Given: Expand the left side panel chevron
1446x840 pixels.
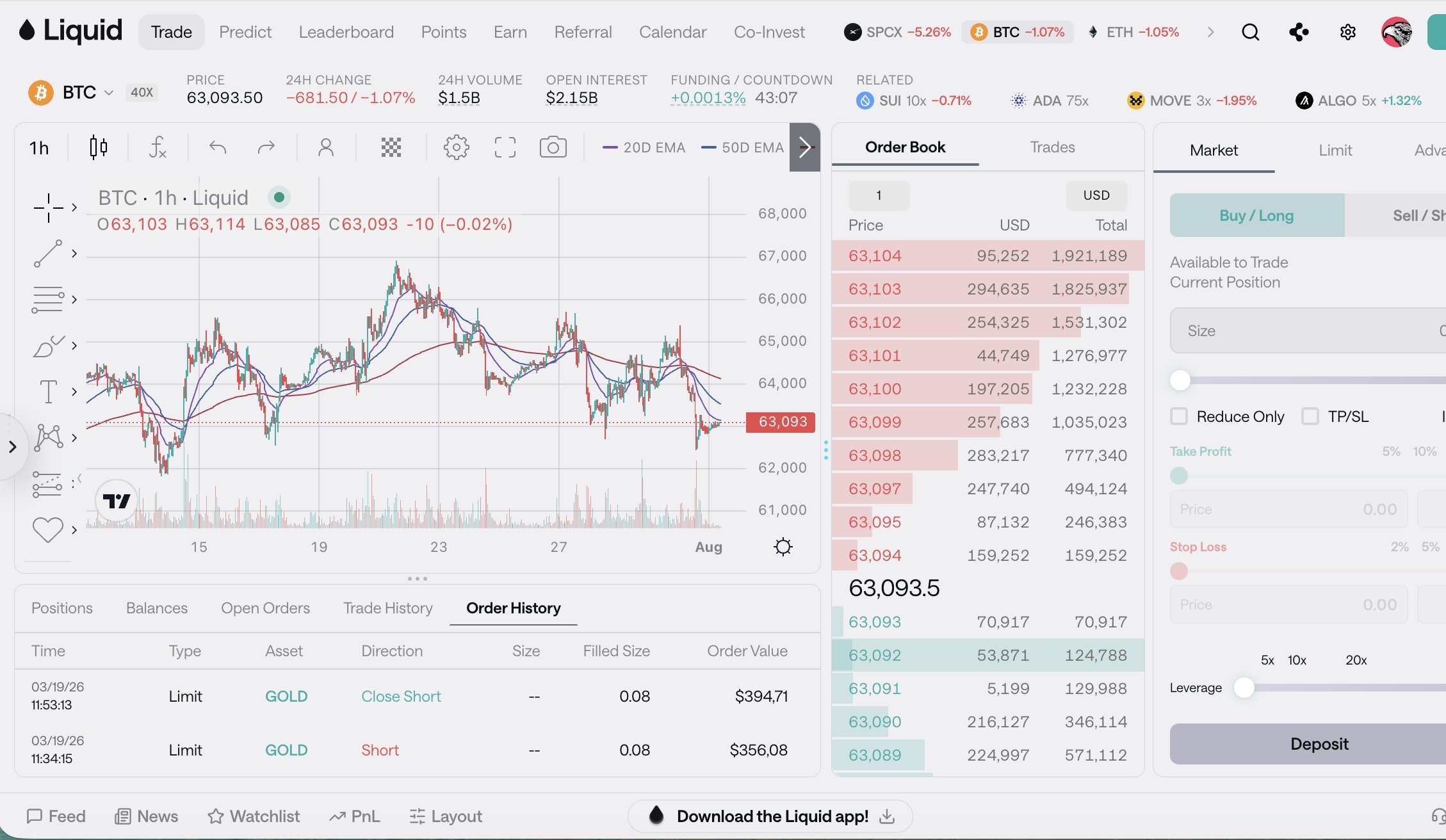Looking at the screenshot, I should click(12, 446).
